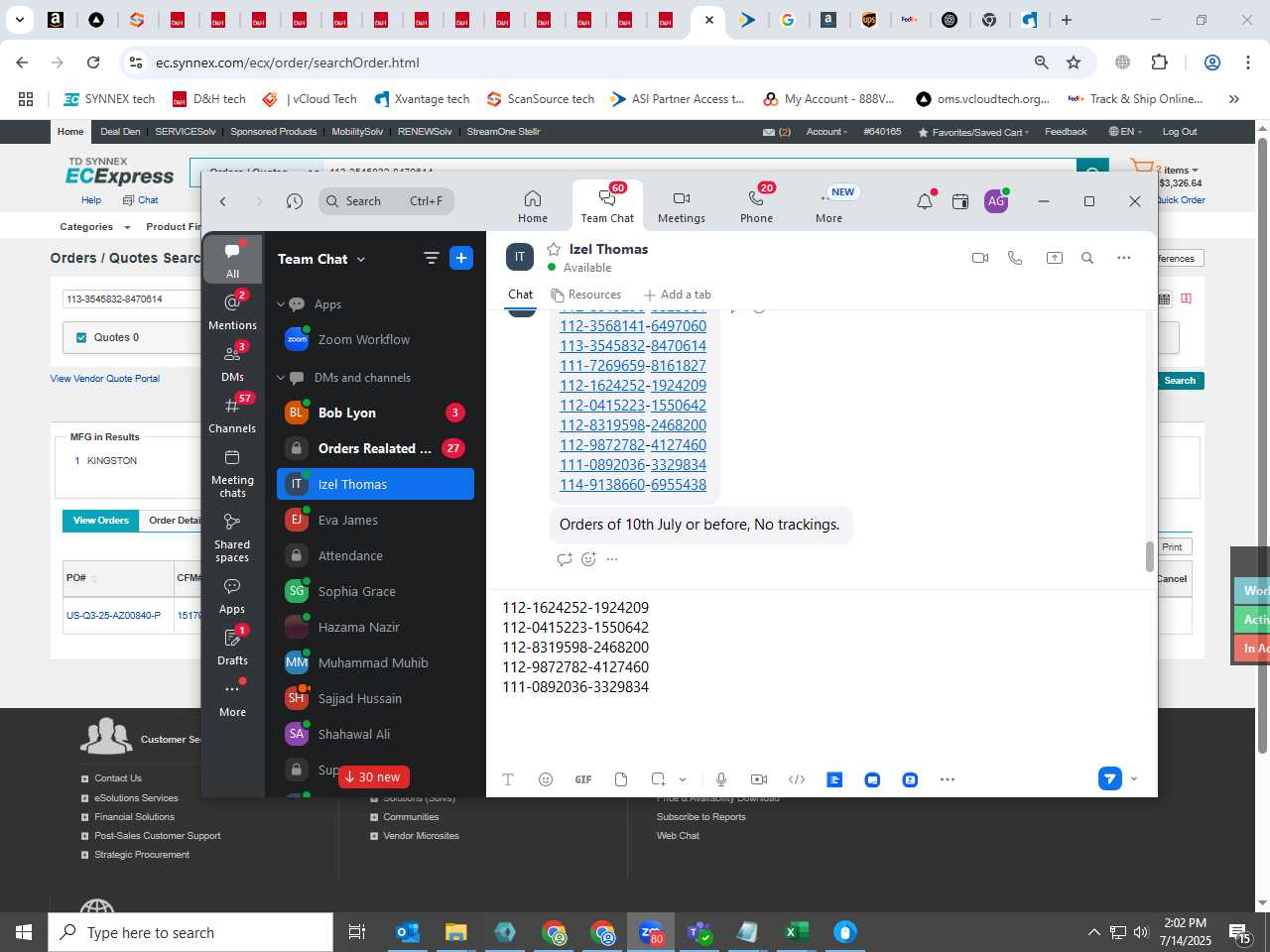Viewport: 1270px width, 952px height.
Task: Click the share screen icon in chat header
Action: pos(1055,258)
